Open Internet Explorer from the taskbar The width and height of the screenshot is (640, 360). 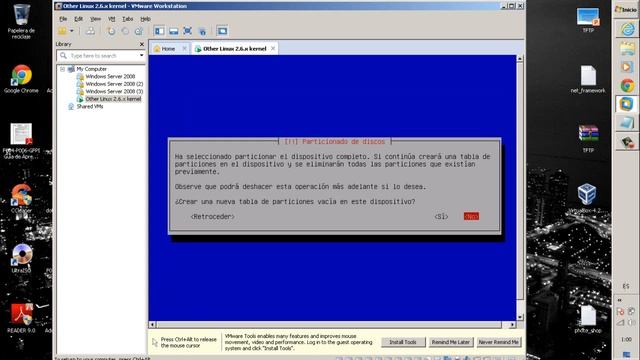pyautogui.click(x=627, y=29)
